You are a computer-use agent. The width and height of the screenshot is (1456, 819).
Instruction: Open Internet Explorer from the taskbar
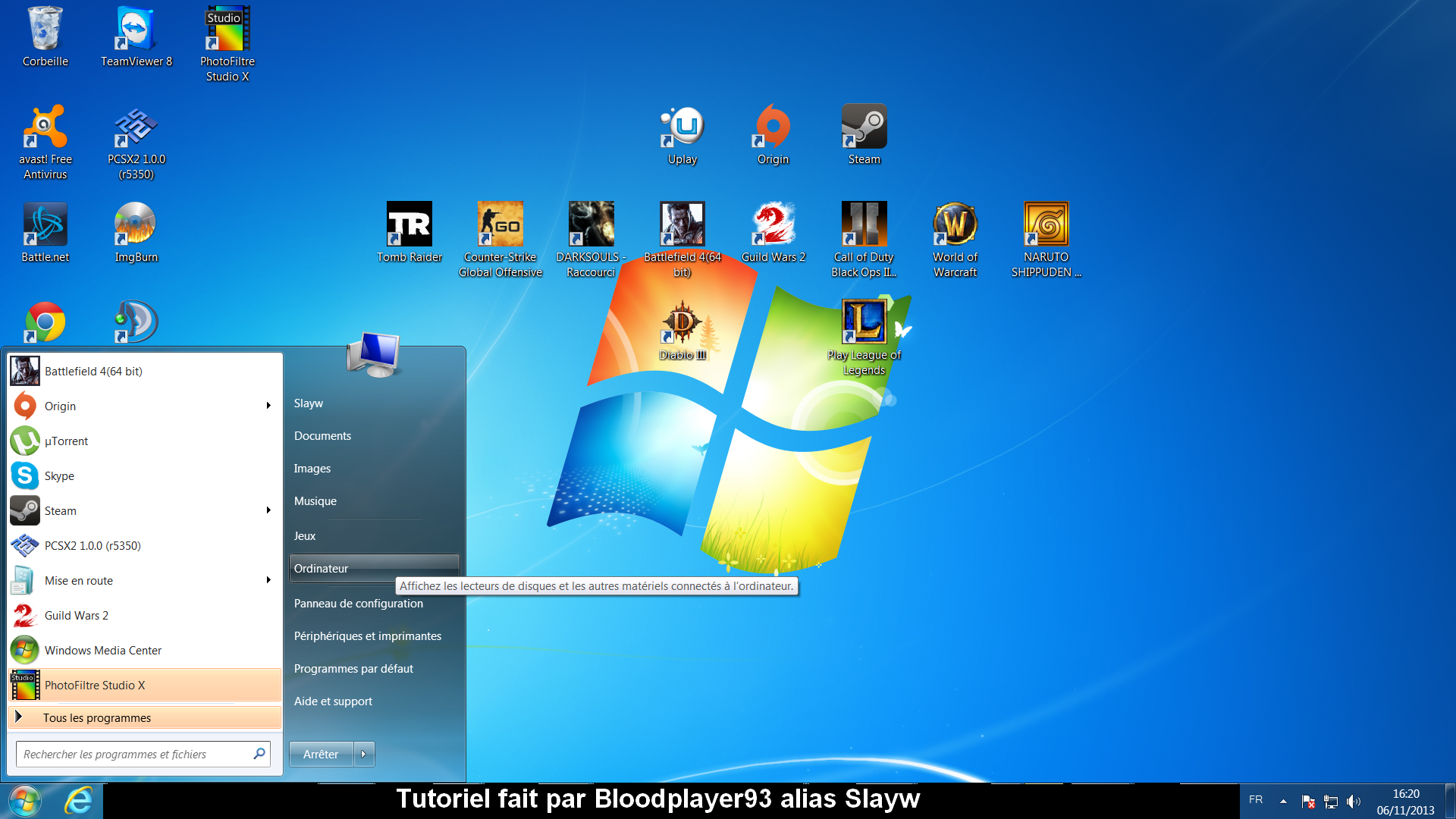point(79,801)
